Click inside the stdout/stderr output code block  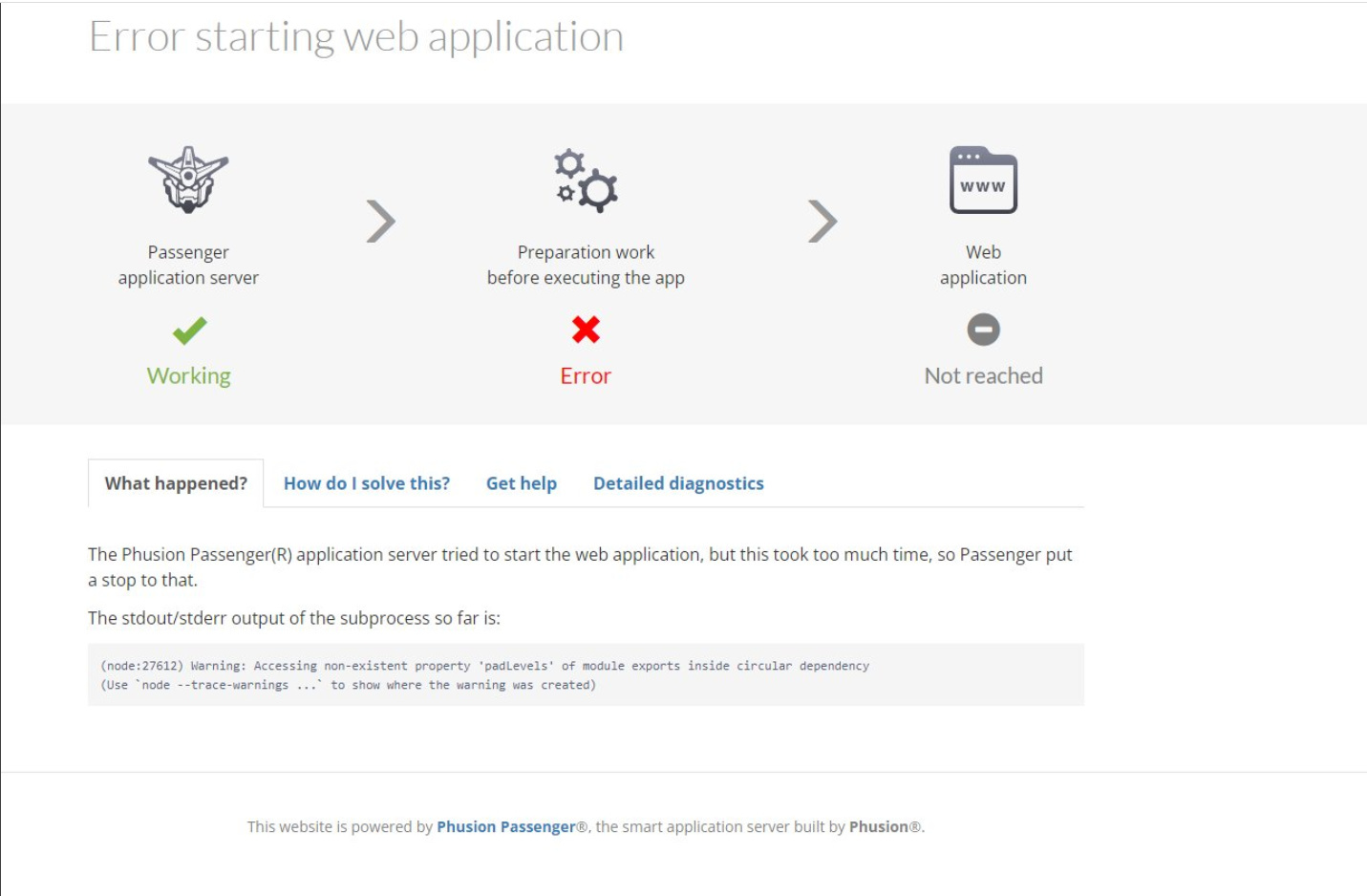586,675
